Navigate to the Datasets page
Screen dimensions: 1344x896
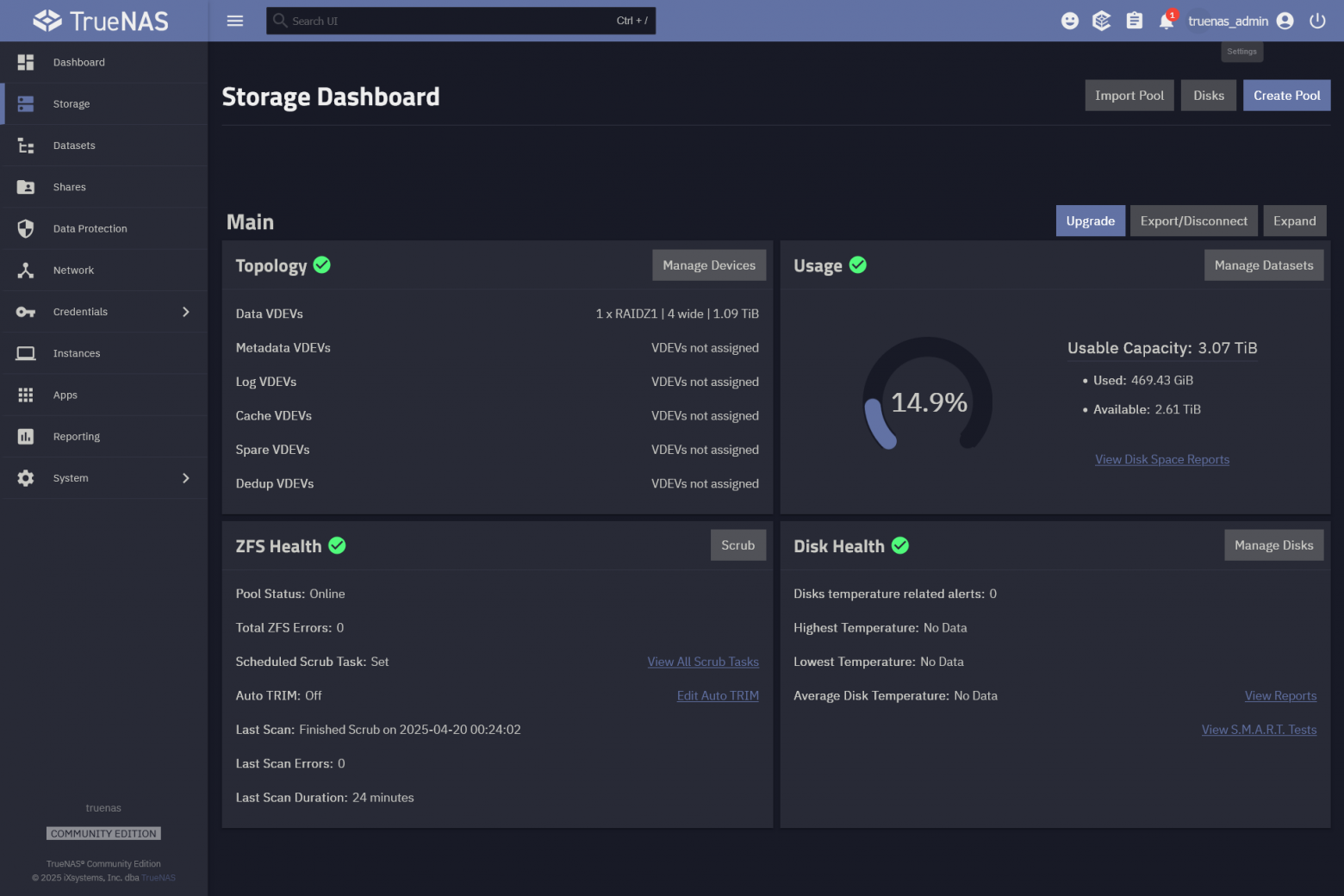74,145
